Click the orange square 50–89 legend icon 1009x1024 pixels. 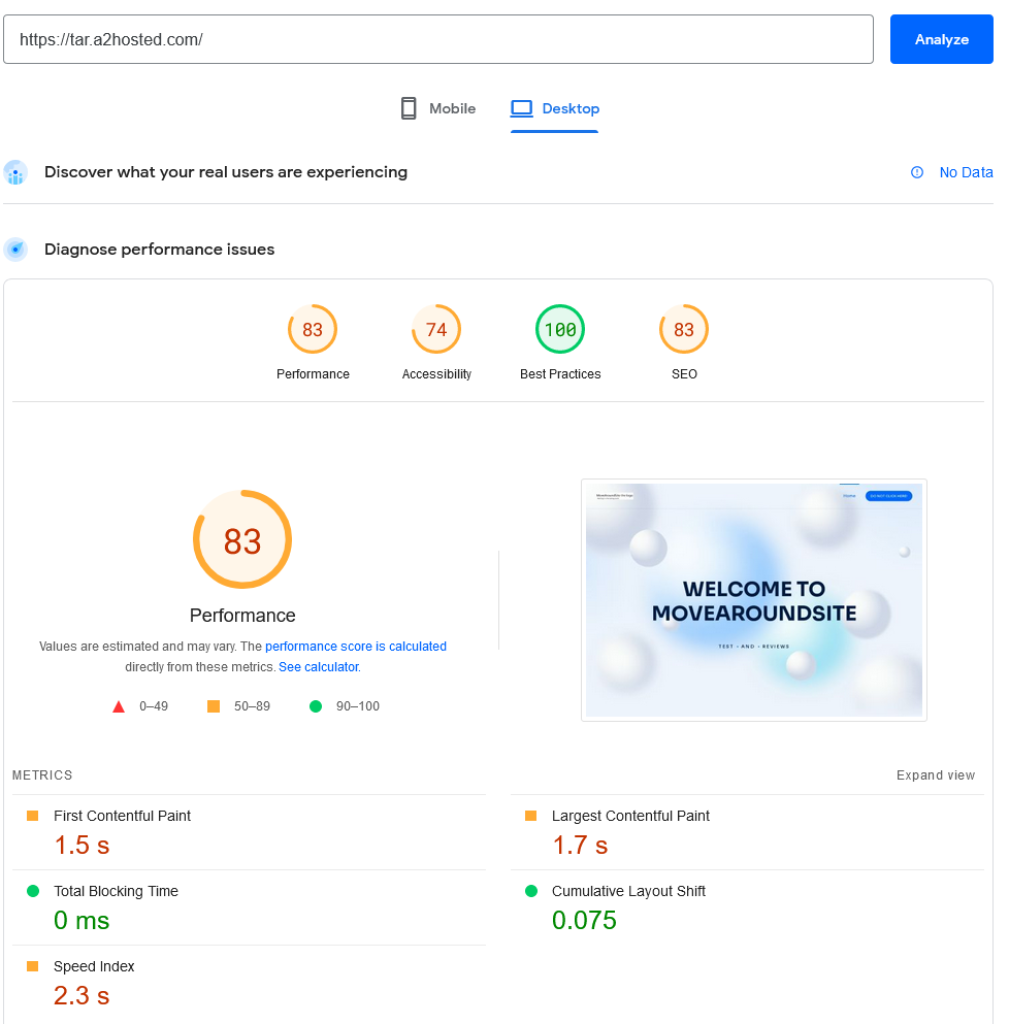click(214, 707)
